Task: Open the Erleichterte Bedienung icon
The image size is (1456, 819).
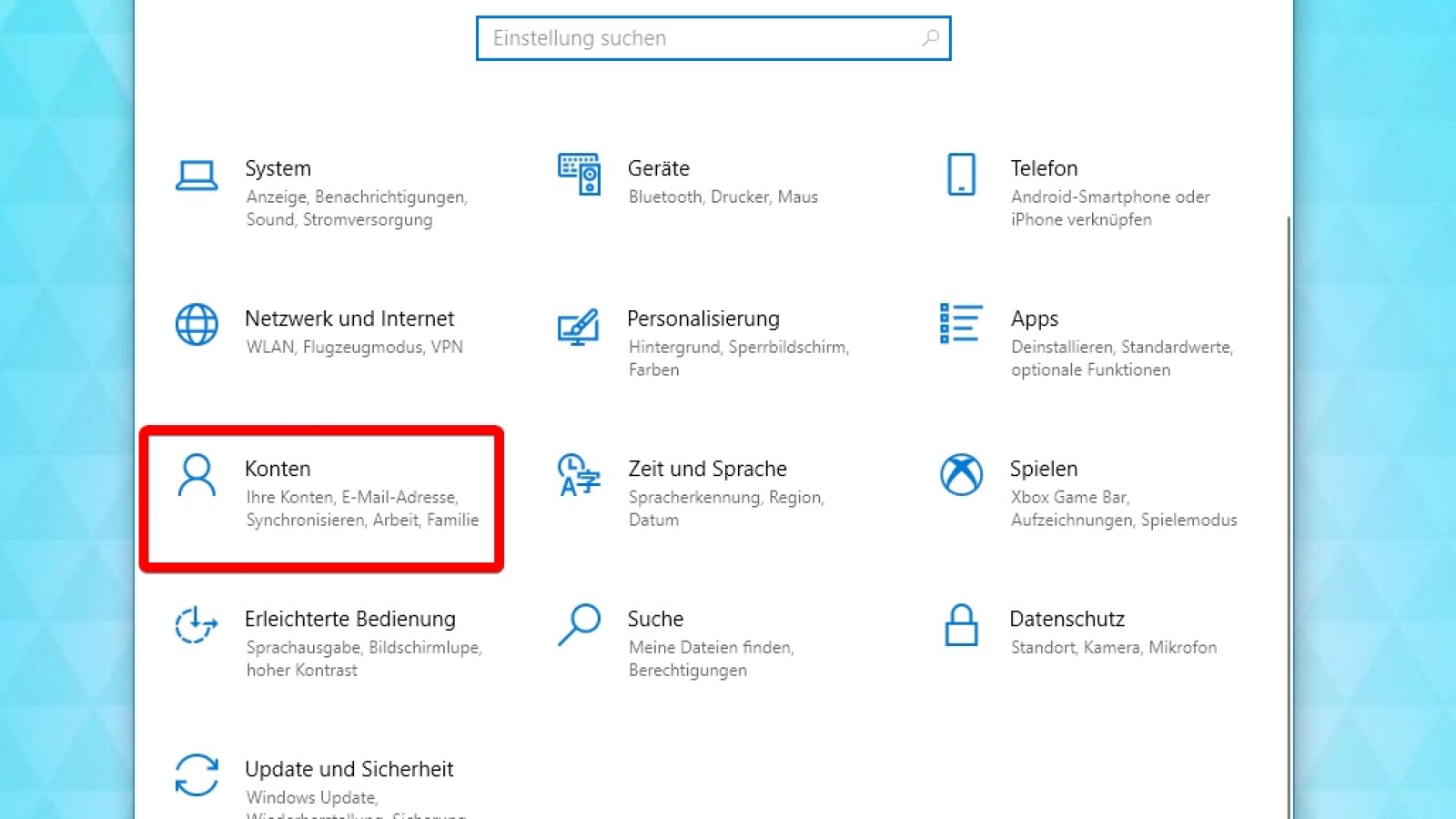Action: click(197, 625)
